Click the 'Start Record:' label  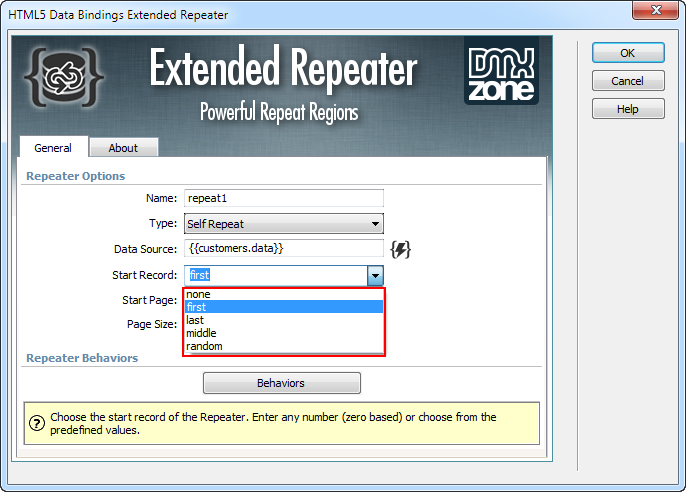[x=145, y=275]
